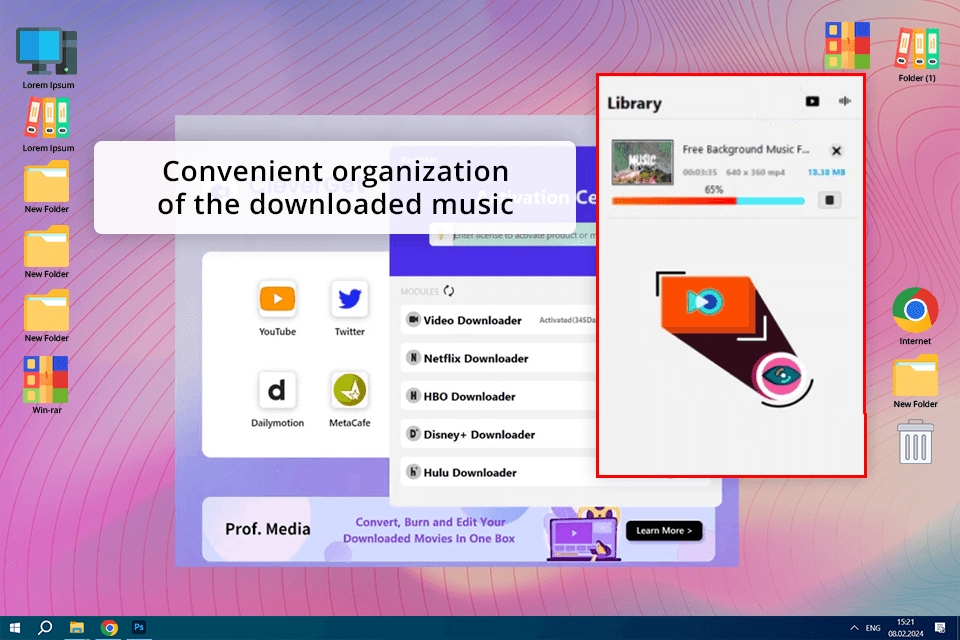Click the Prof. Media banner text
The height and width of the screenshot is (640, 960).
[268, 529]
